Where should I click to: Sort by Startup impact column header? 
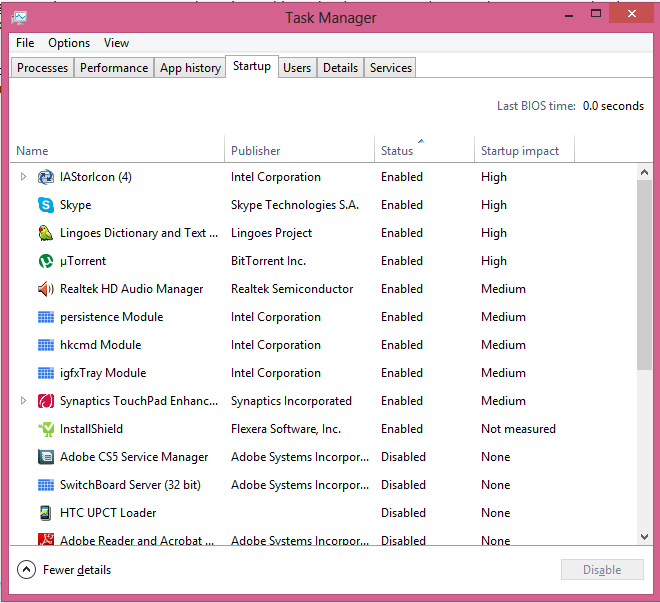(520, 151)
